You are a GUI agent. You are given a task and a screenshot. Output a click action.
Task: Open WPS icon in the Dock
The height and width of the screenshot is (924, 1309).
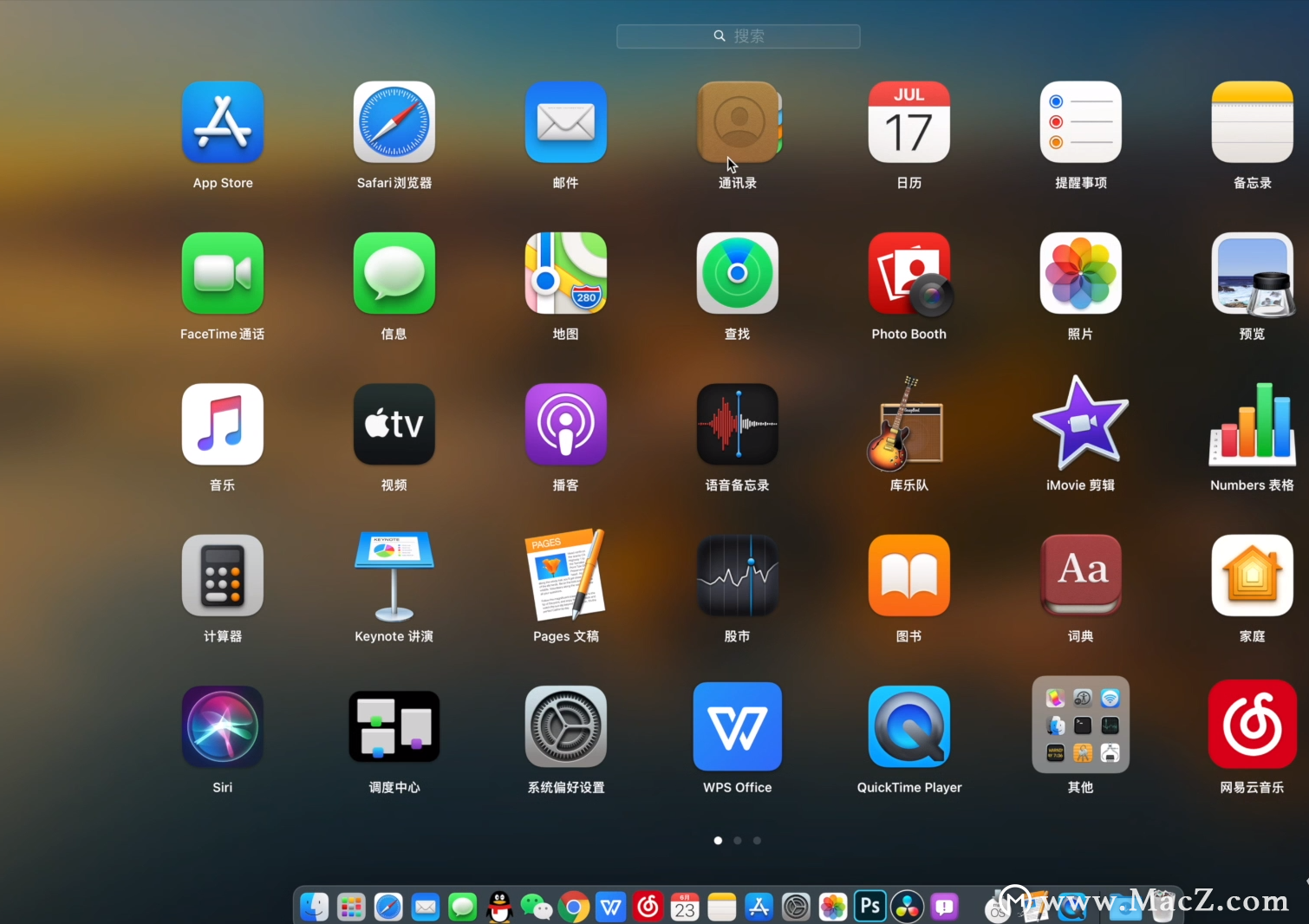(x=611, y=907)
